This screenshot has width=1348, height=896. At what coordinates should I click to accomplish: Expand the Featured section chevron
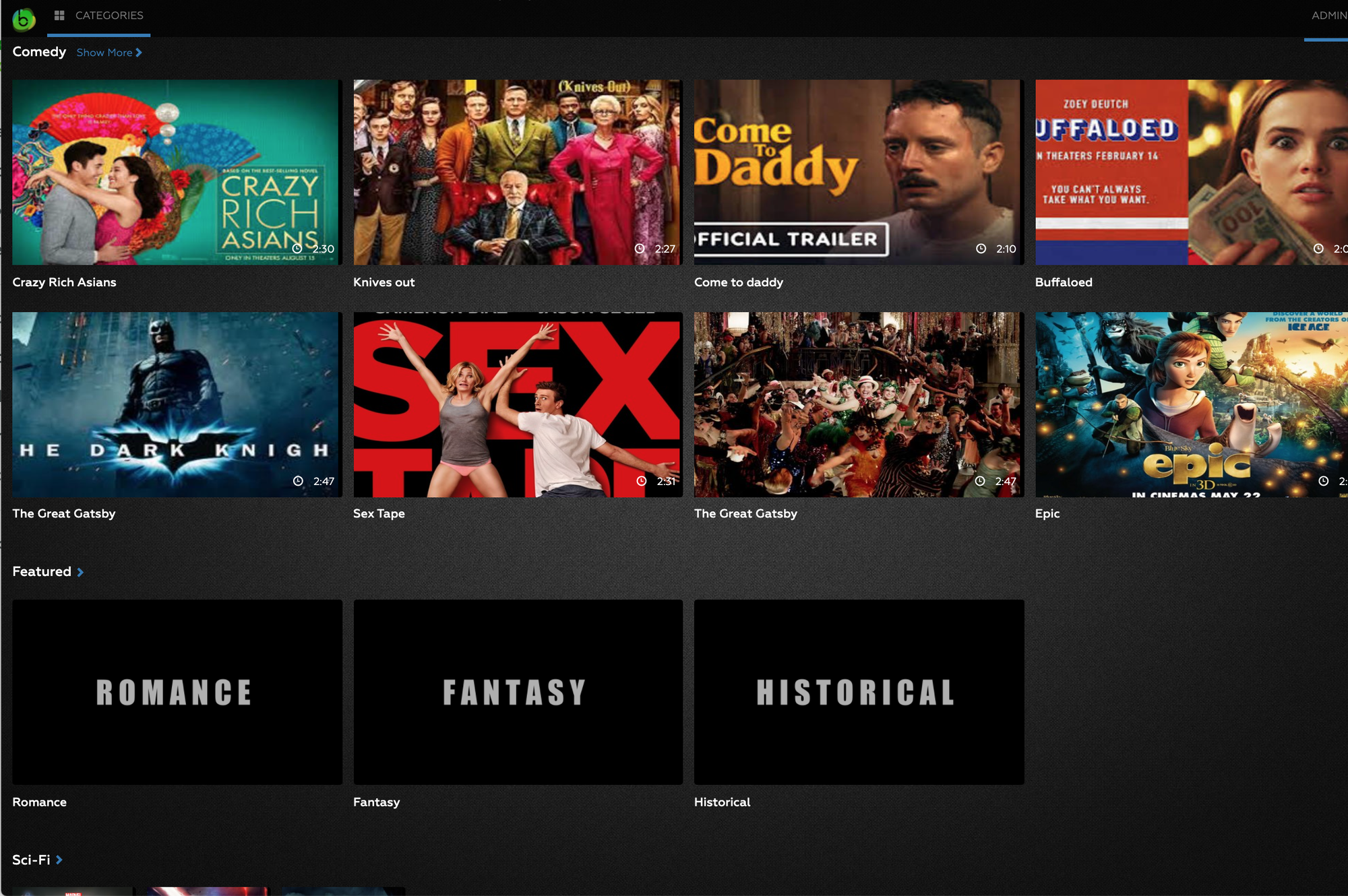coord(80,572)
